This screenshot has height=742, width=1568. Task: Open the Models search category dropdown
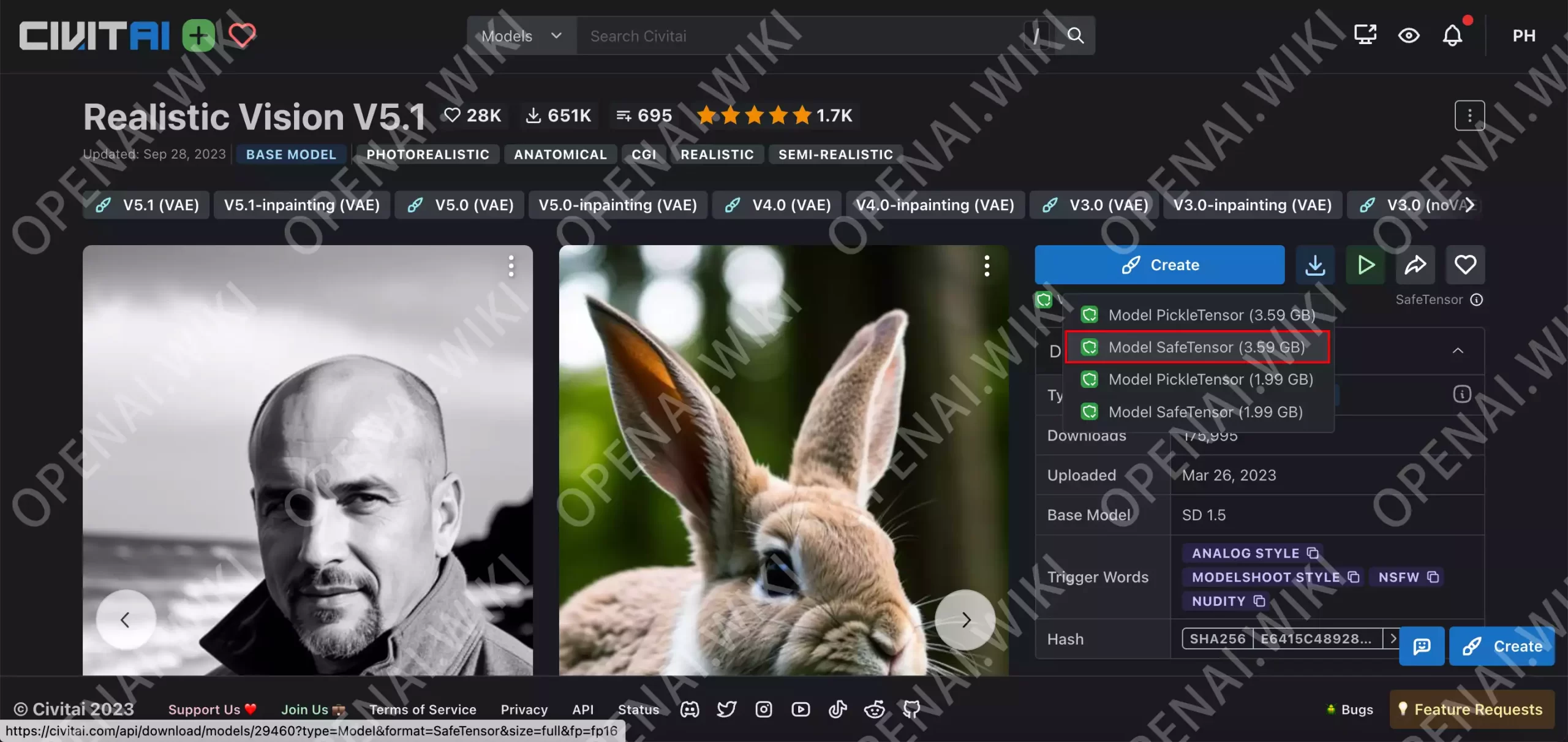(521, 36)
